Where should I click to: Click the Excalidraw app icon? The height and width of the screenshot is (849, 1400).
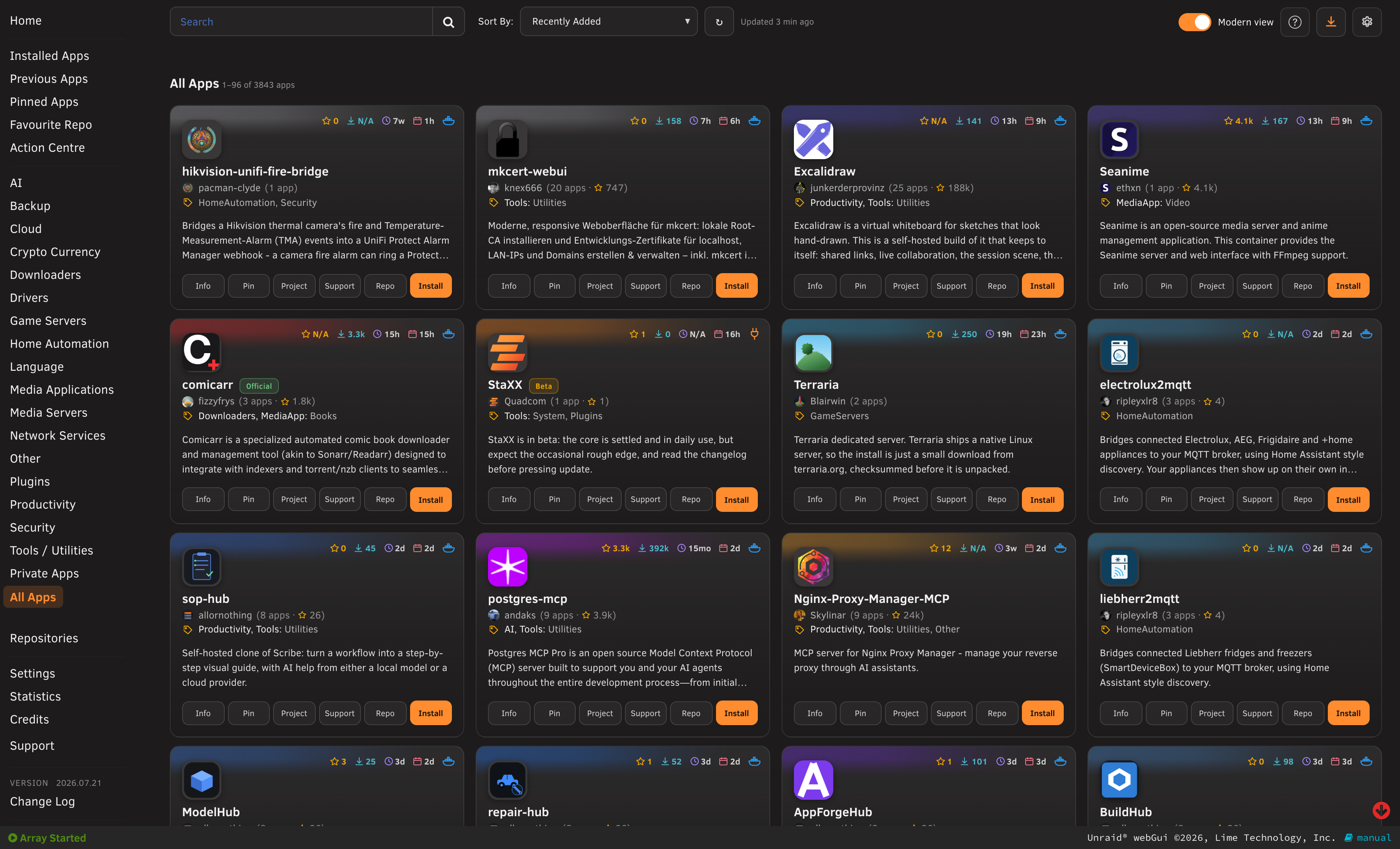(813, 139)
